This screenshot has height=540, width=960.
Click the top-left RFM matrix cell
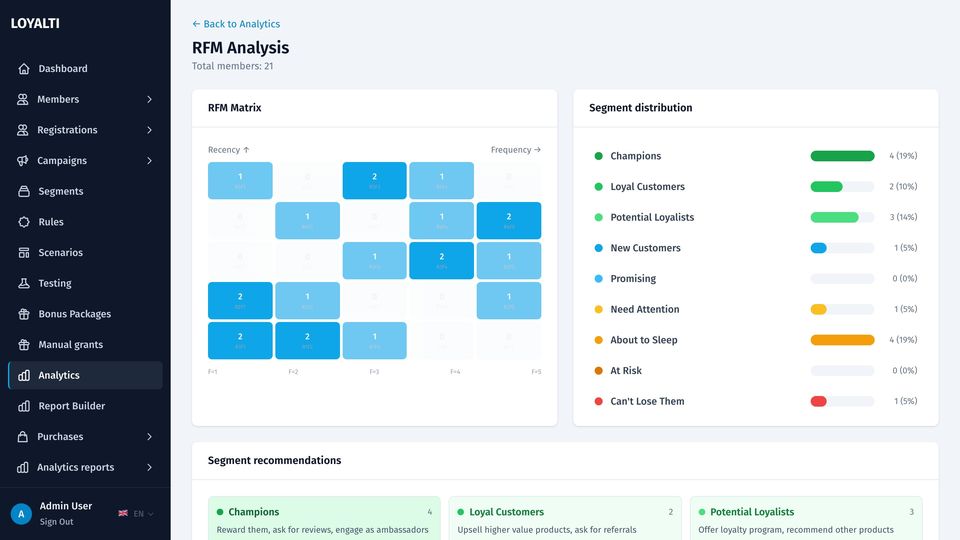point(240,181)
